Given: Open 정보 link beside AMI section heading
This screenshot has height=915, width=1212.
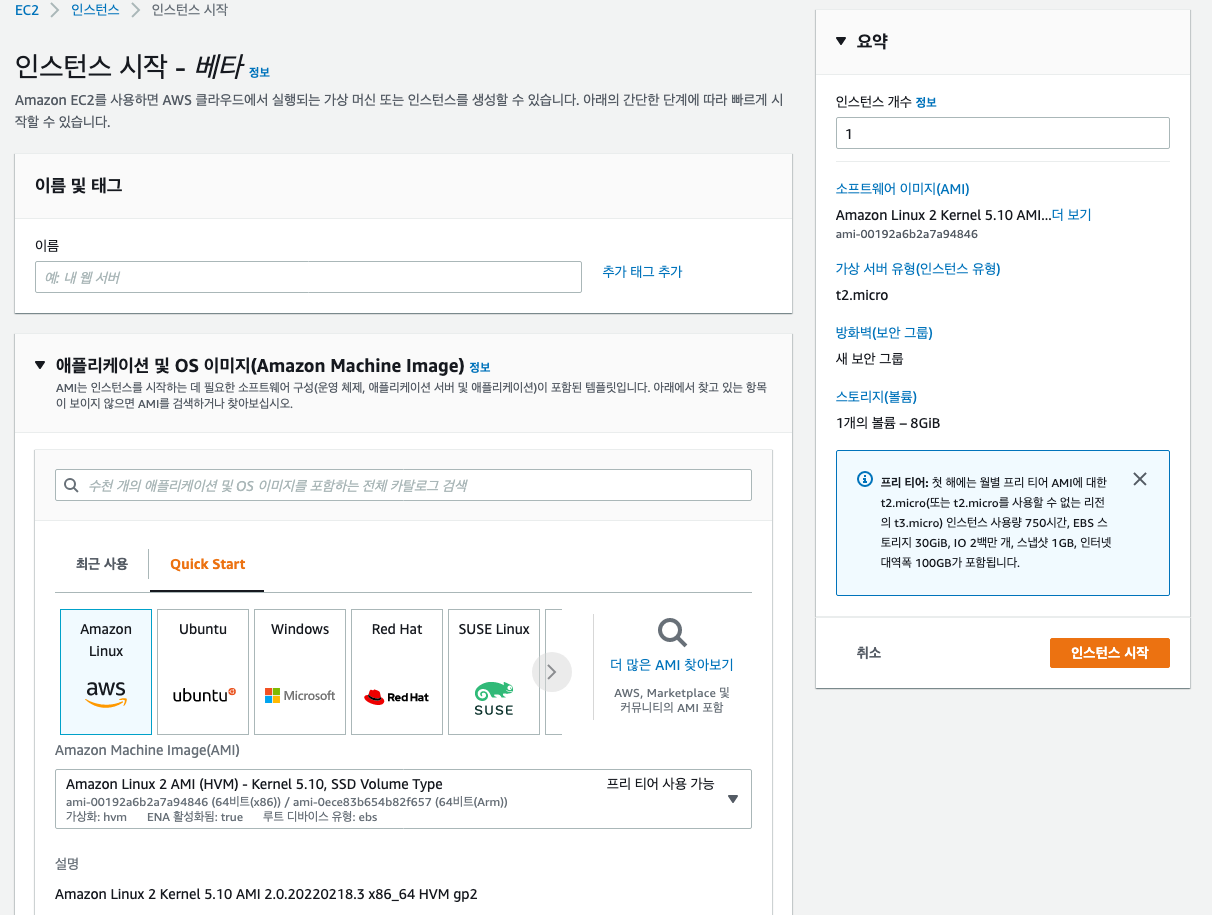Looking at the screenshot, I should point(480,367).
